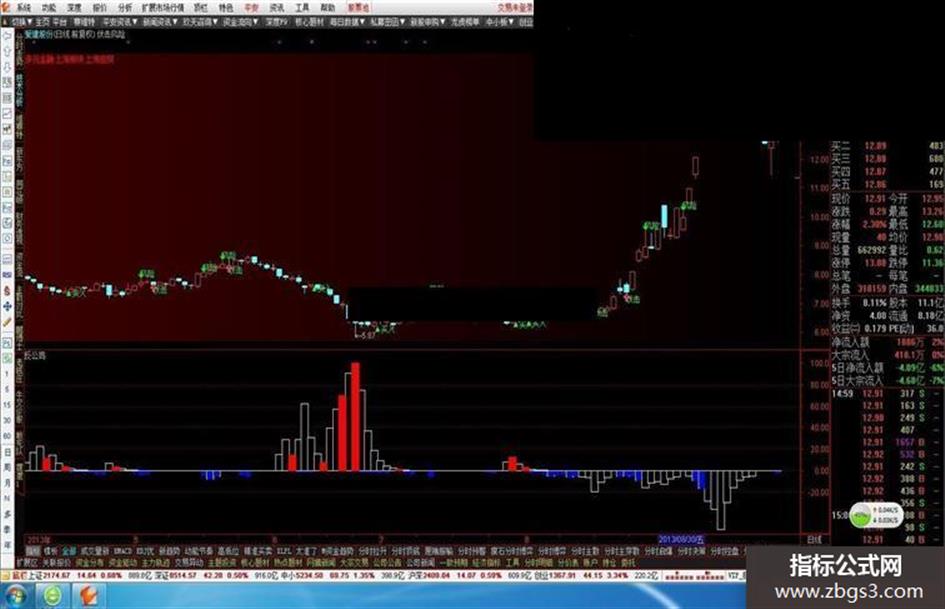Open the 帮助 menu
The width and height of the screenshot is (945, 609).
point(327,8)
